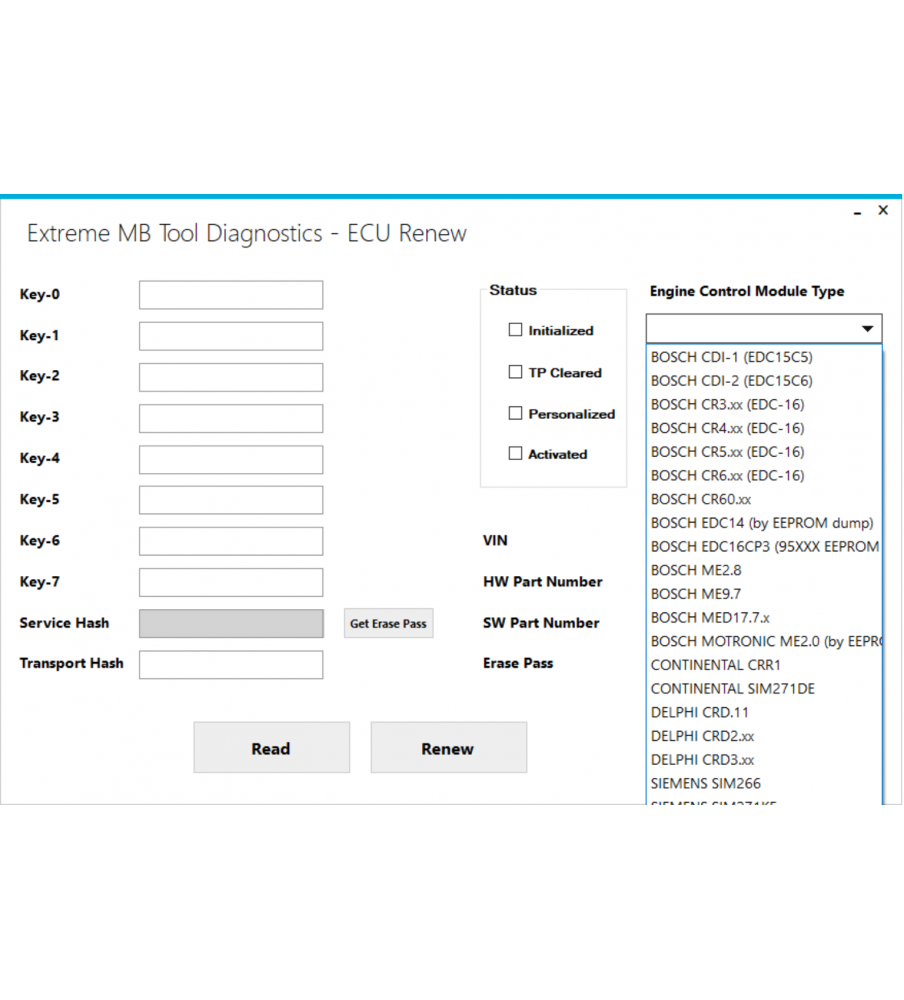The height and width of the screenshot is (1000, 904).
Task: Click the Read button
Action: point(271,747)
